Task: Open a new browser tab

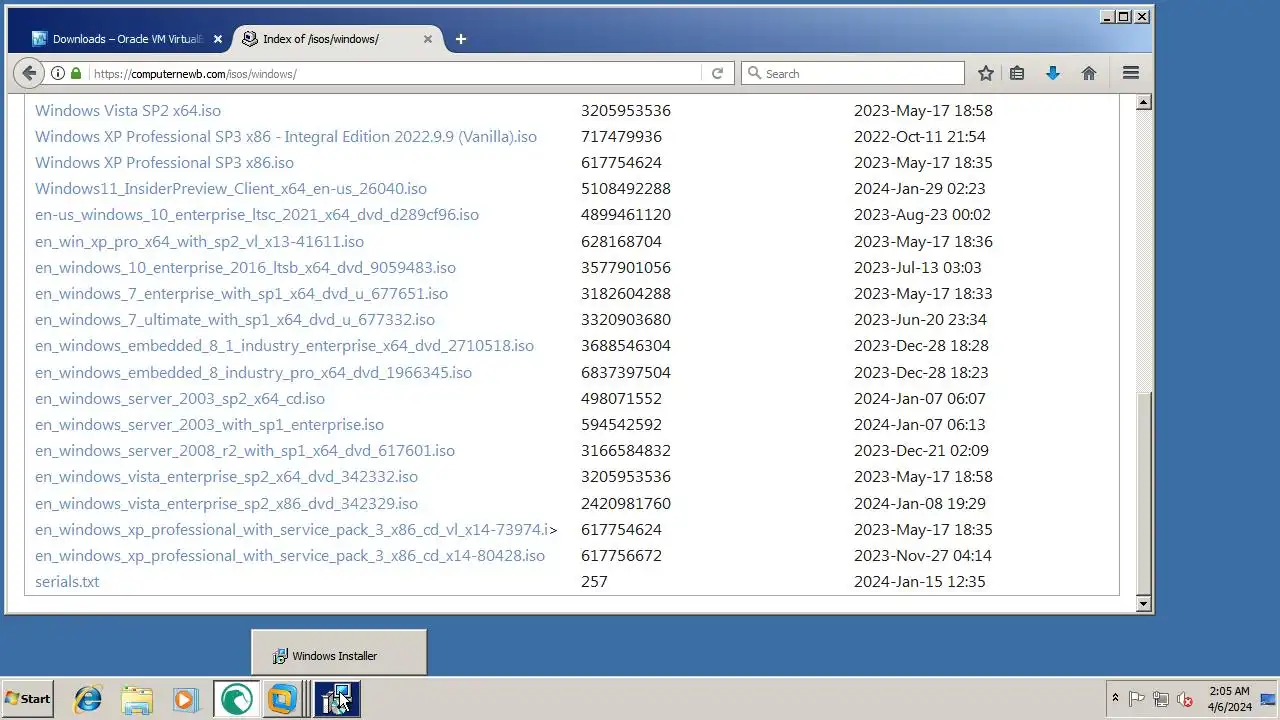Action: point(460,39)
